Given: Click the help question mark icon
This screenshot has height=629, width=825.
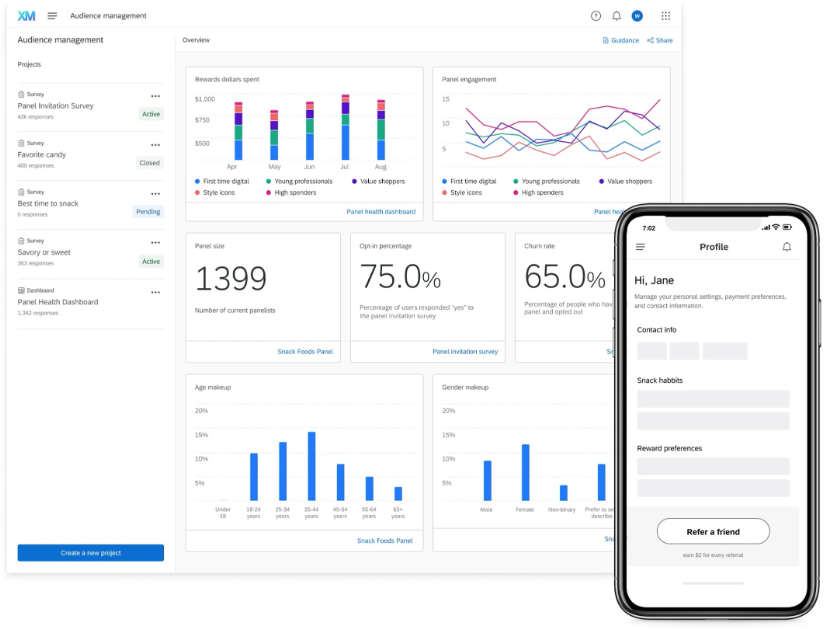Looking at the screenshot, I should point(596,16).
